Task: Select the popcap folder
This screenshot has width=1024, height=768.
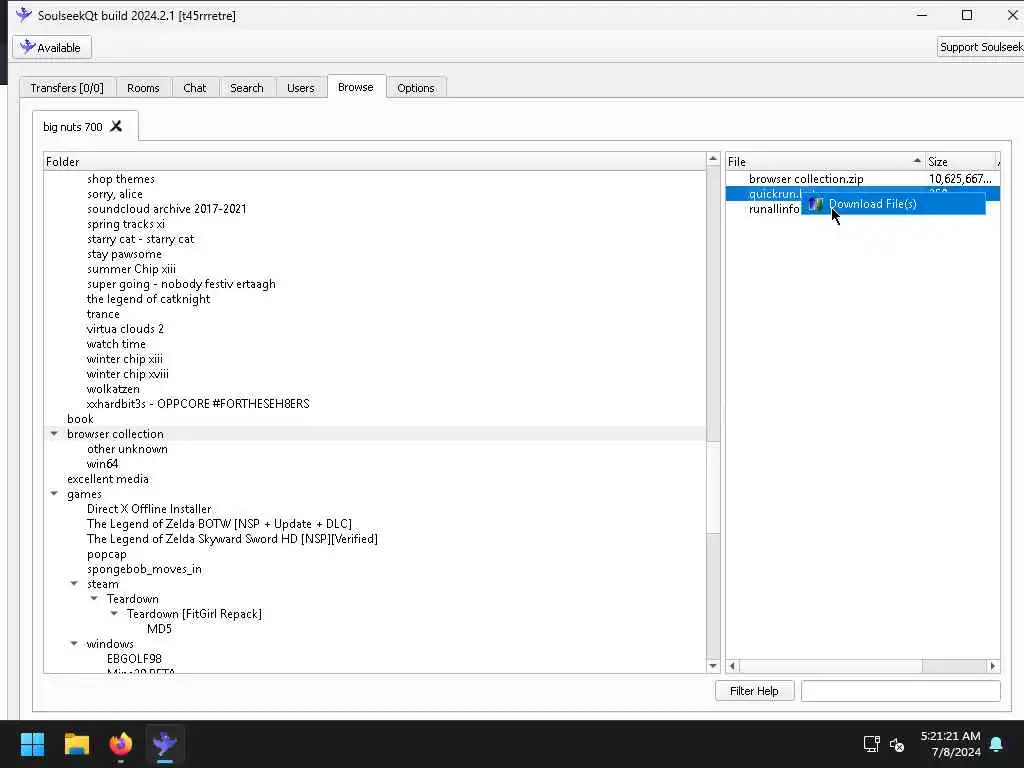Action: [x=106, y=554]
